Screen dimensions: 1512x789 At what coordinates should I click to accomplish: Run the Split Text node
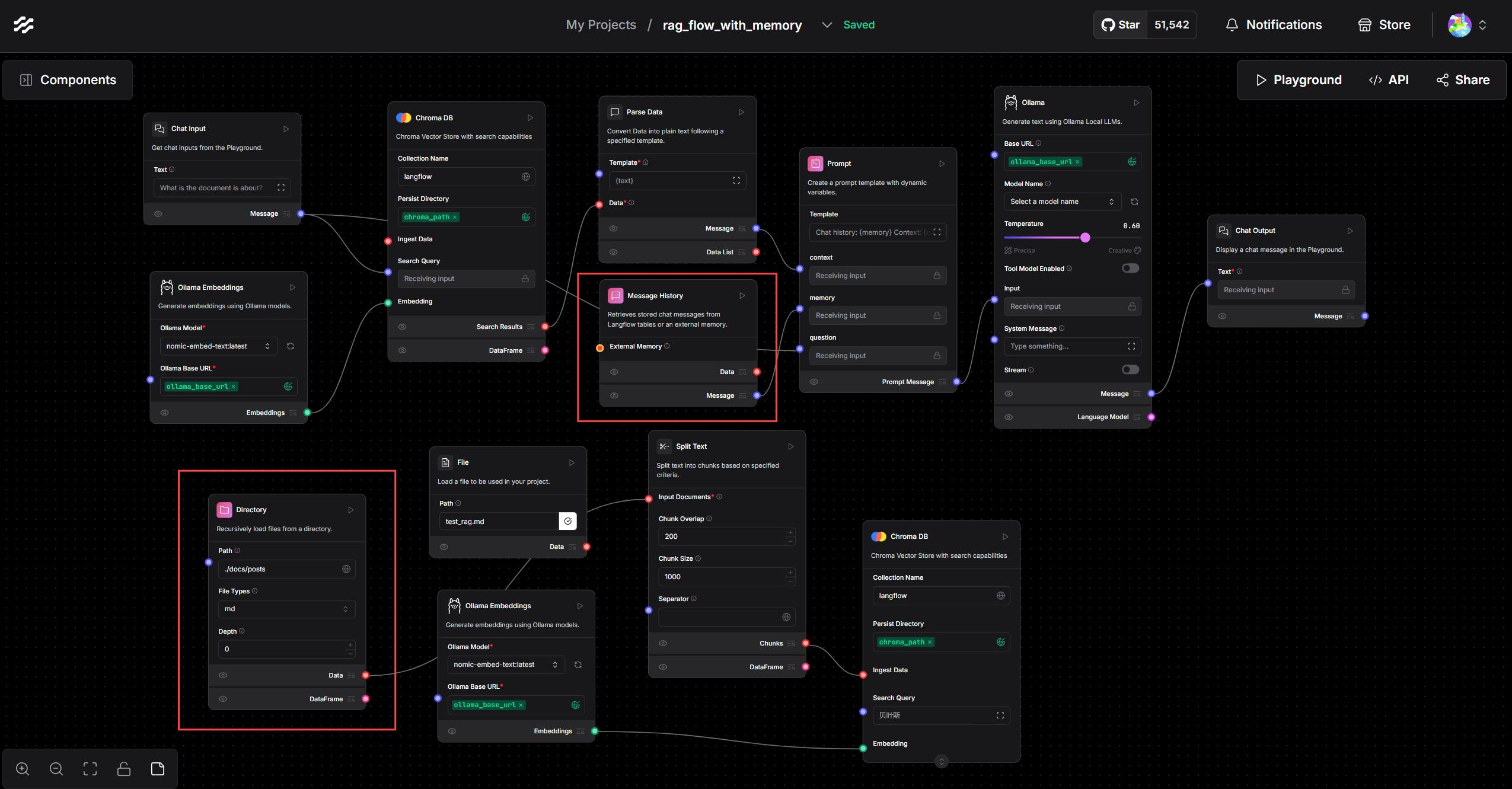click(790, 446)
